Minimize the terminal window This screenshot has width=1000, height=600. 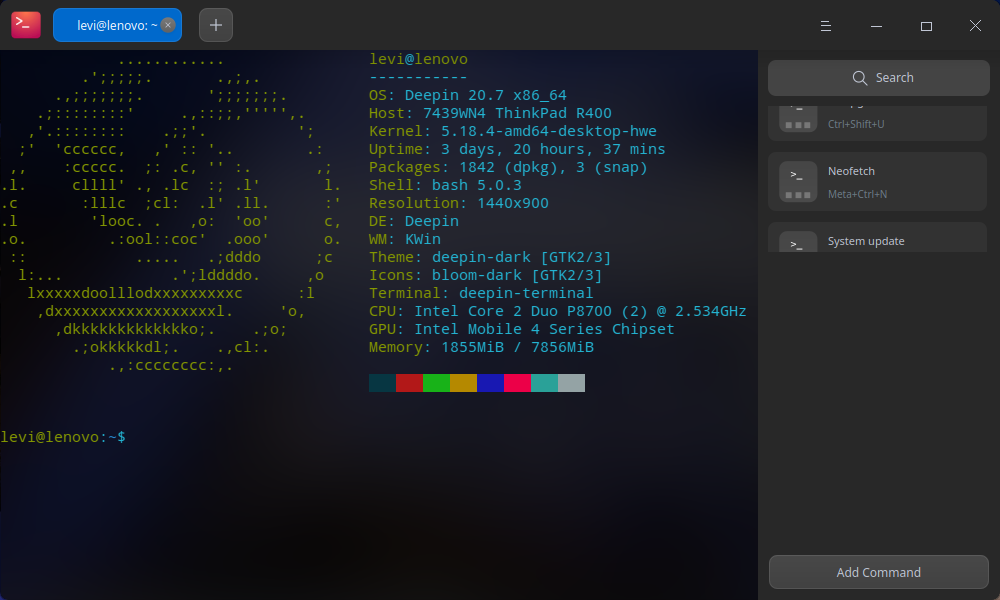click(x=876, y=26)
